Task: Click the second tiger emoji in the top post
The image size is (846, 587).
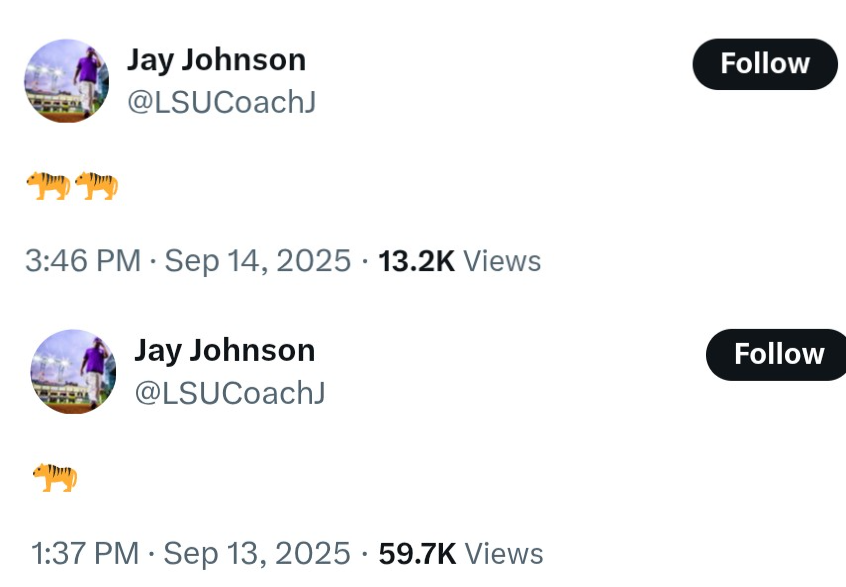Action: click(x=96, y=185)
